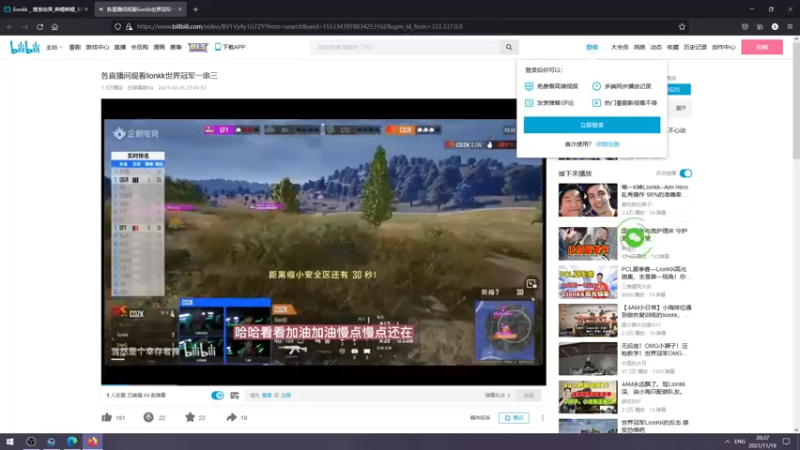The width and height of the screenshot is (800, 450).
Task: Open 大会员 header link
Action: 619,47
